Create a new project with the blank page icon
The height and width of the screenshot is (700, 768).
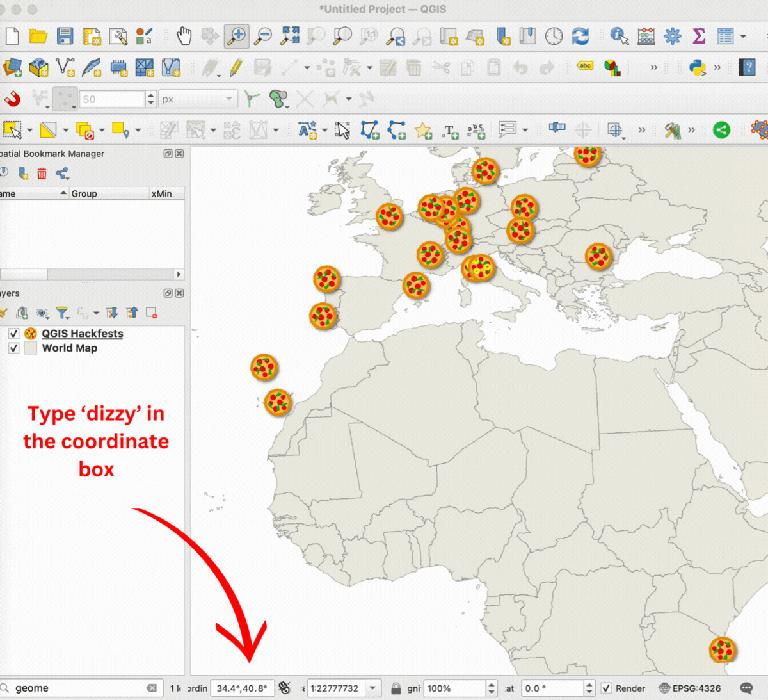(12, 36)
